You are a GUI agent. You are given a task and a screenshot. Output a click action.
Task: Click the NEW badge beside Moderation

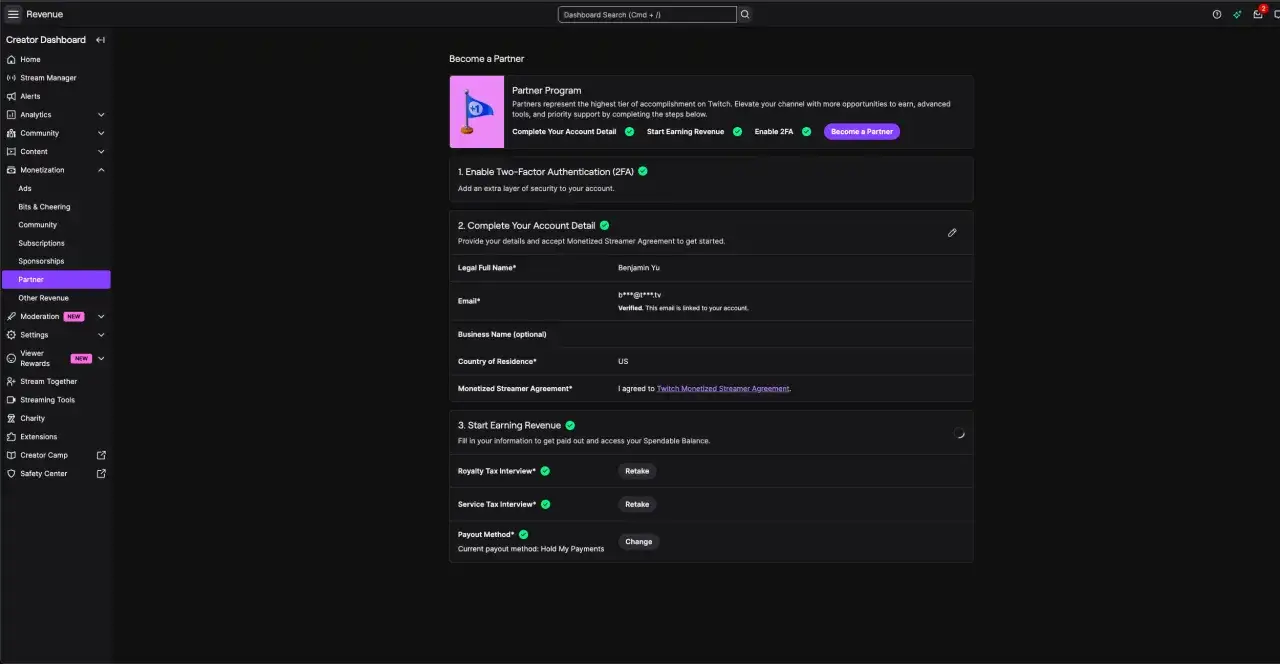coord(74,316)
